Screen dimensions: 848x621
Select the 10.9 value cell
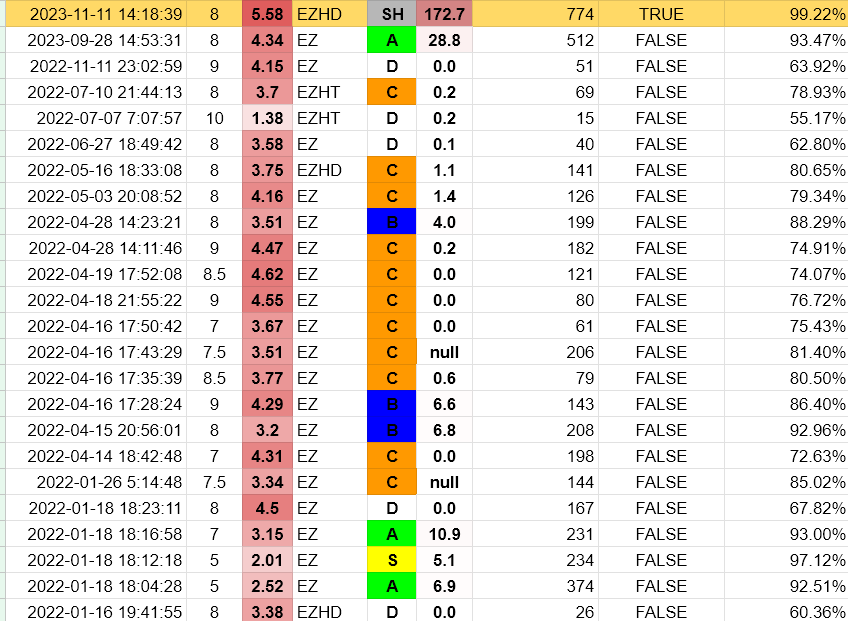pos(443,534)
